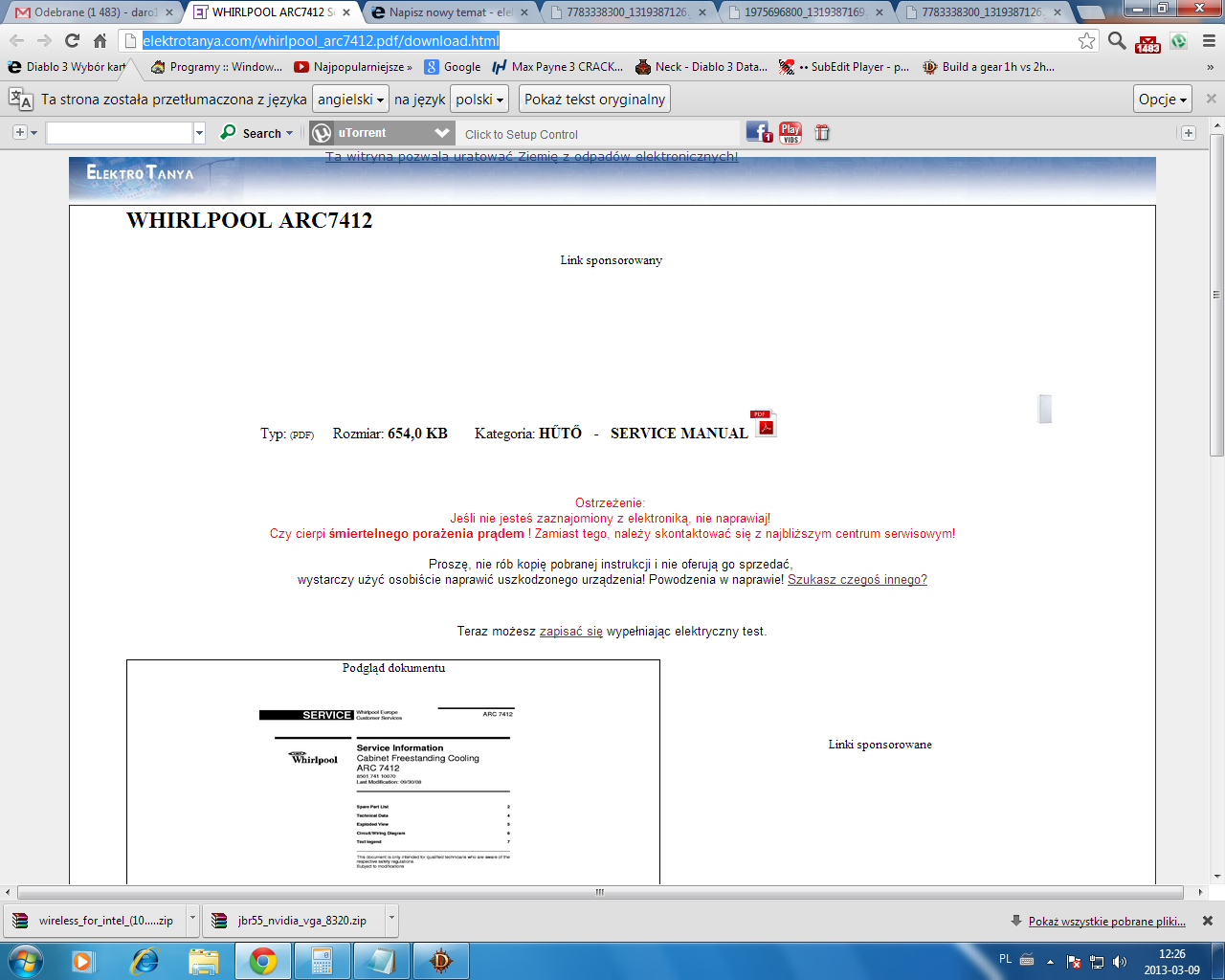Screen dimensions: 1225x980
Task: Bookmark this page with the star
Action: click(1086, 40)
